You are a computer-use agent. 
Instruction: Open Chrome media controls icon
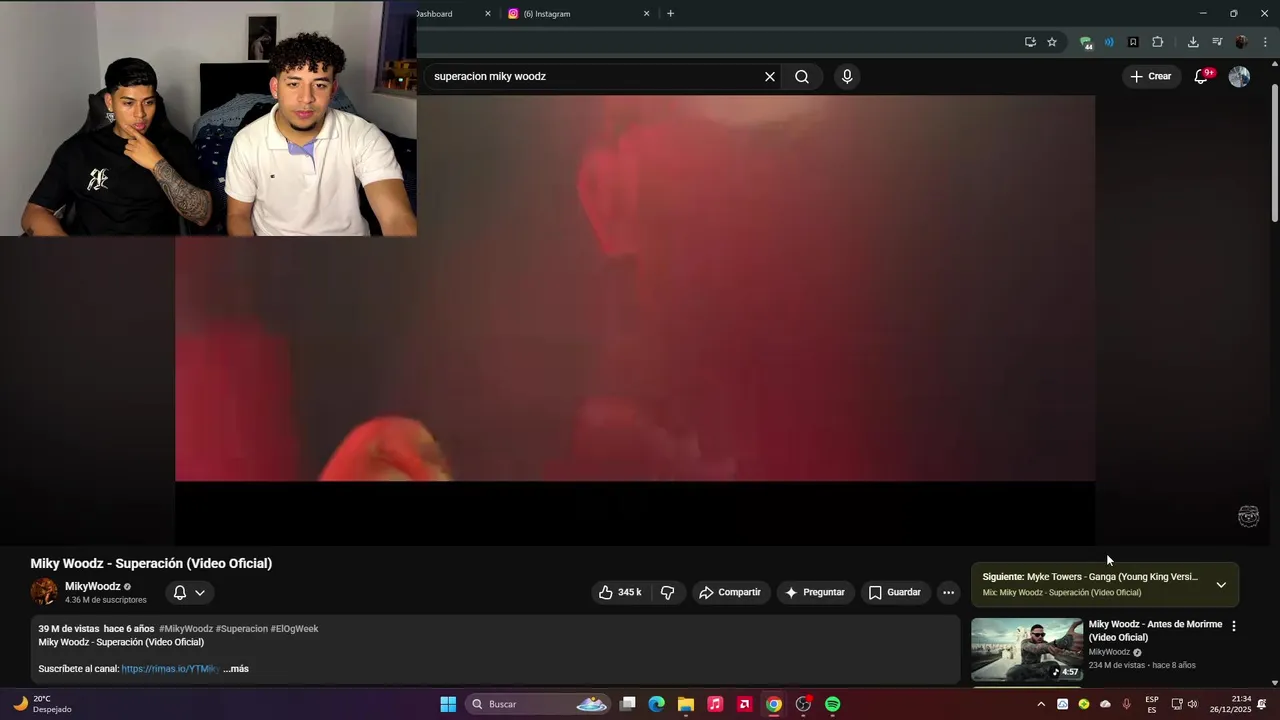tap(1217, 42)
